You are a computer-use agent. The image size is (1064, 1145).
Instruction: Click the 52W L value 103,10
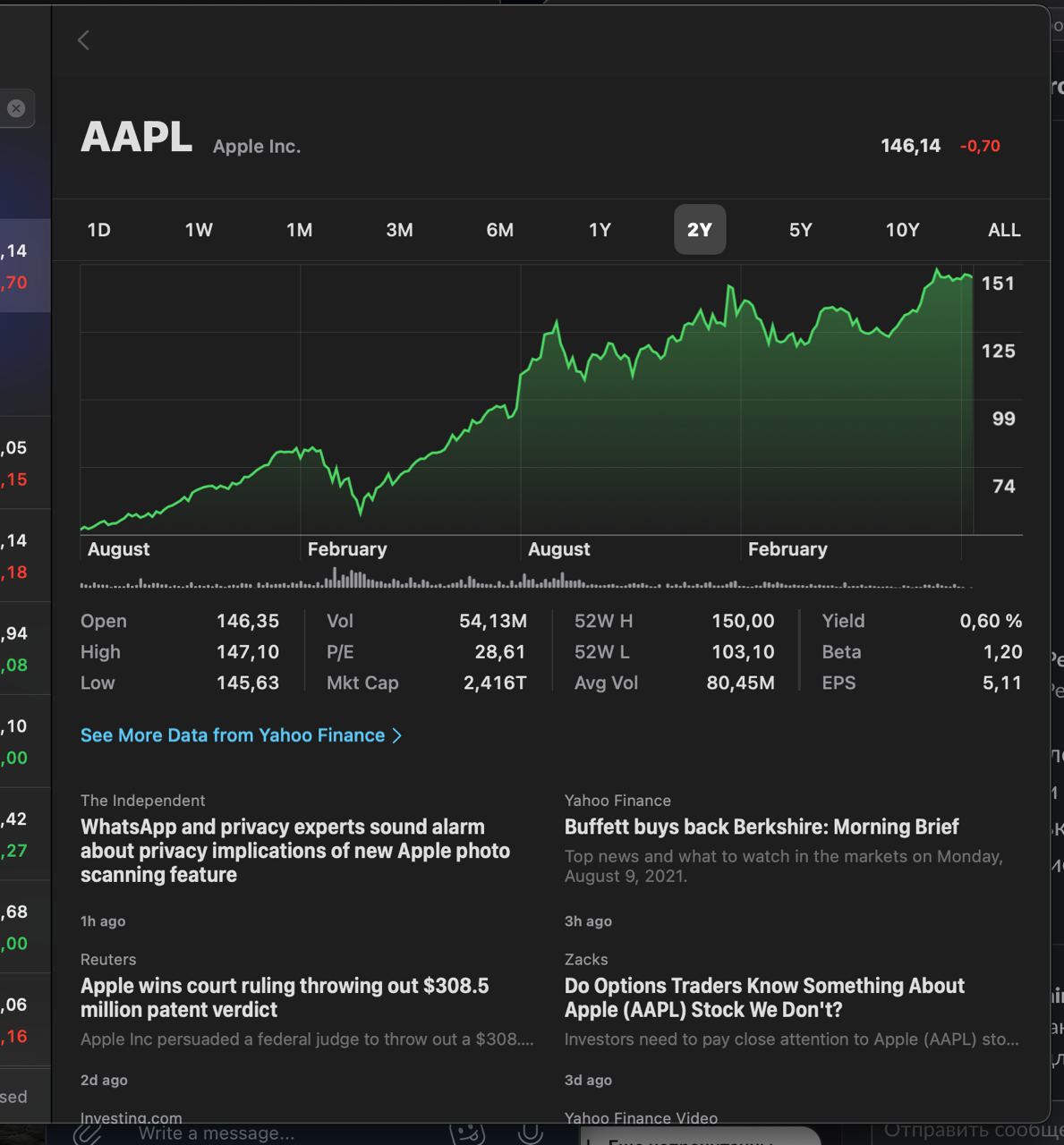pyautogui.click(x=743, y=652)
